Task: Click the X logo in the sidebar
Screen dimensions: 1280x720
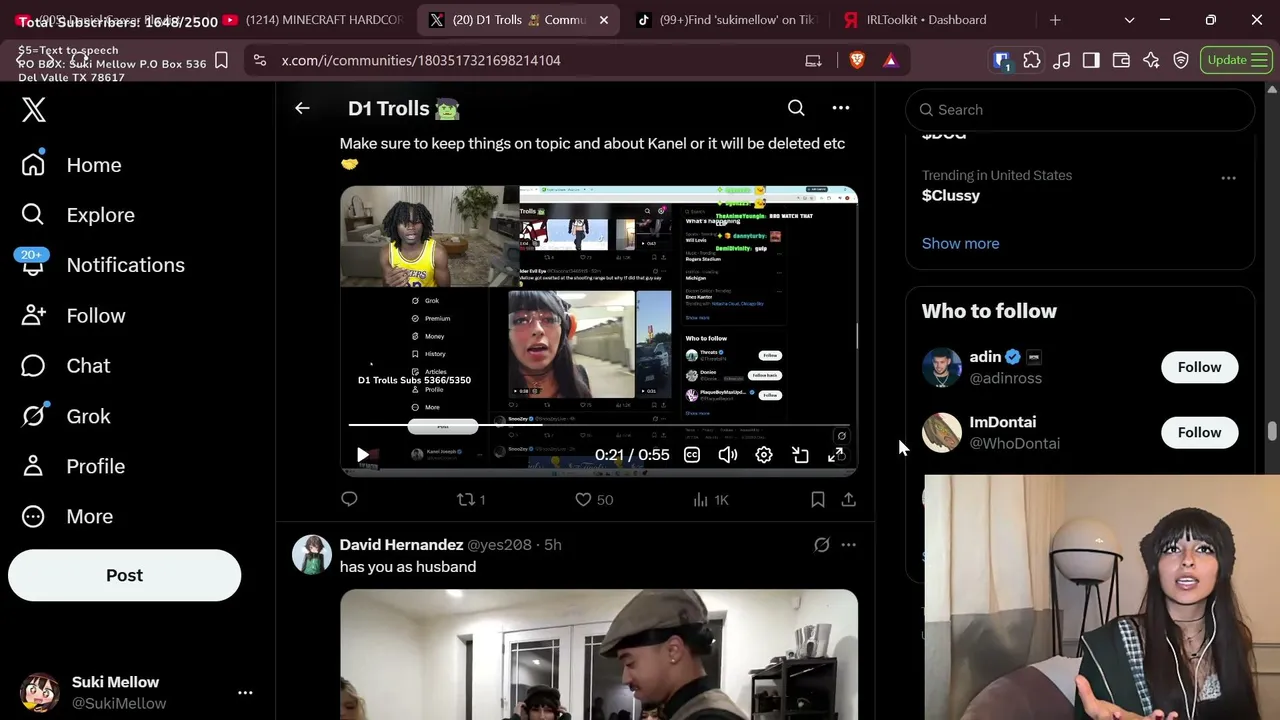Action: 34,109
